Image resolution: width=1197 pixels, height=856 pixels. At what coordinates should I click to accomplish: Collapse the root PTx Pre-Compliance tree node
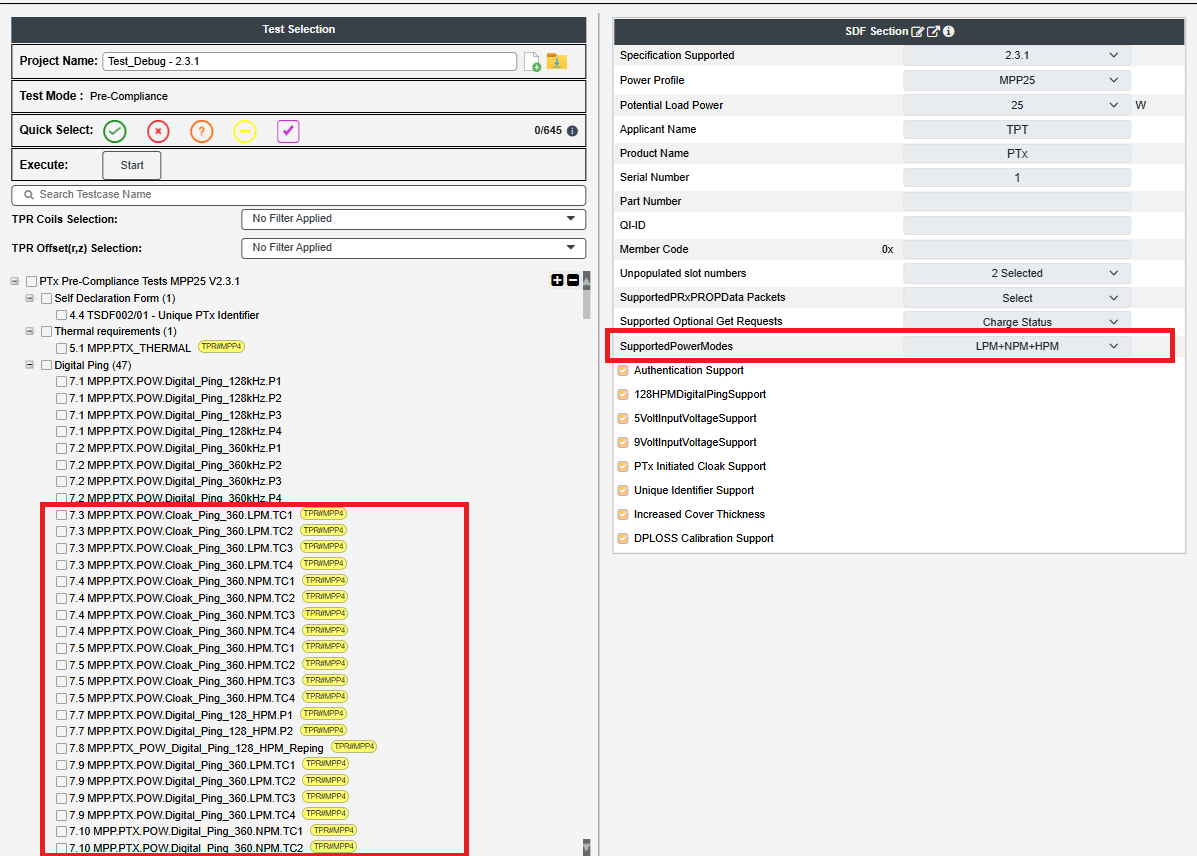tap(15, 281)
